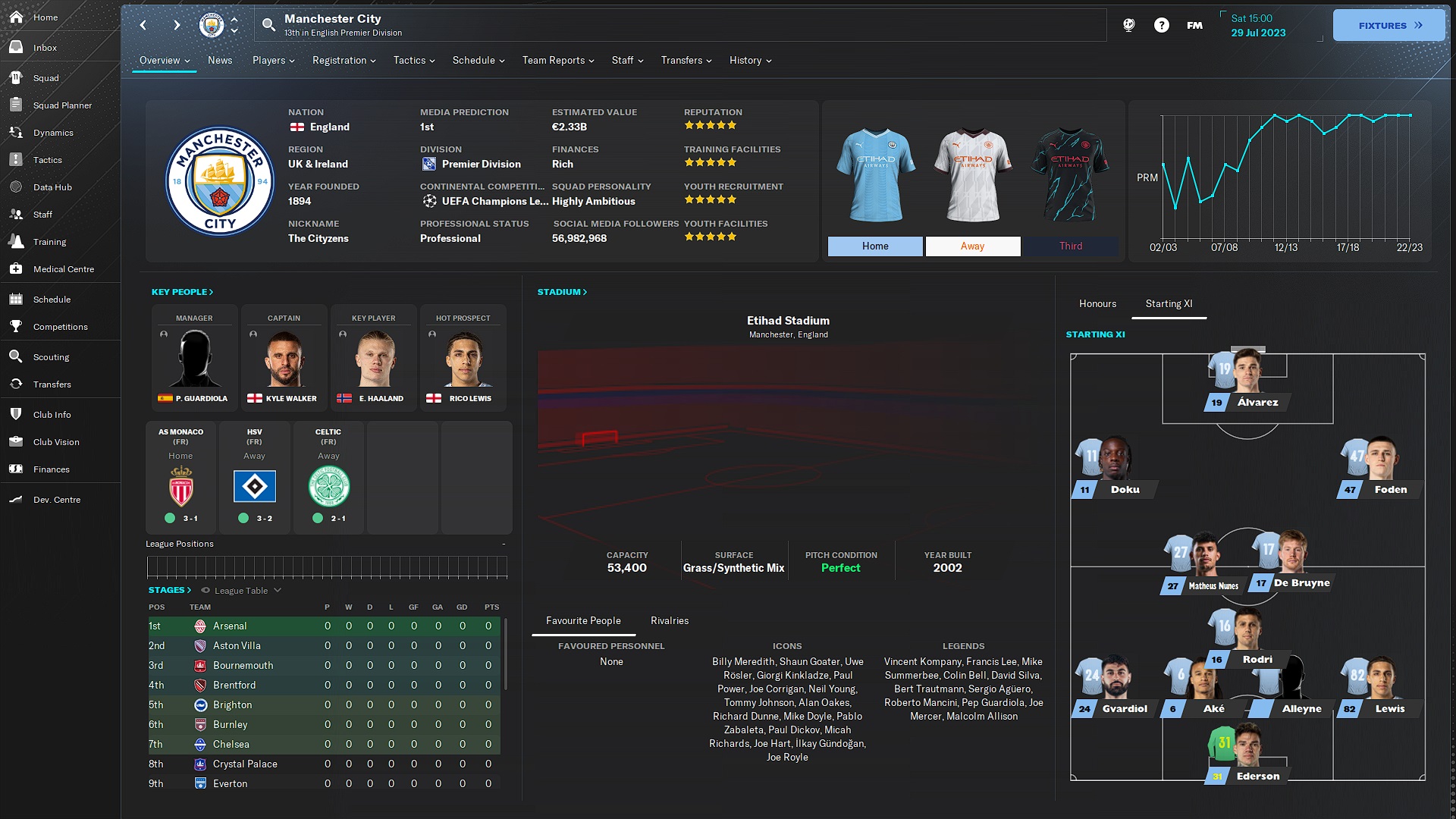
Task: Toggle to Third kit view
Action: point(1070,245)
